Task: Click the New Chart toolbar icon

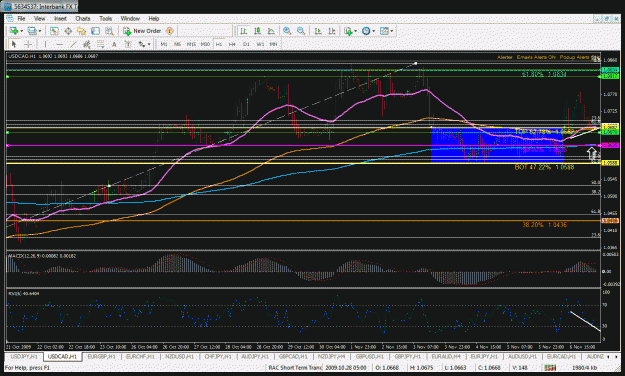Action: [x=14, y=31]
